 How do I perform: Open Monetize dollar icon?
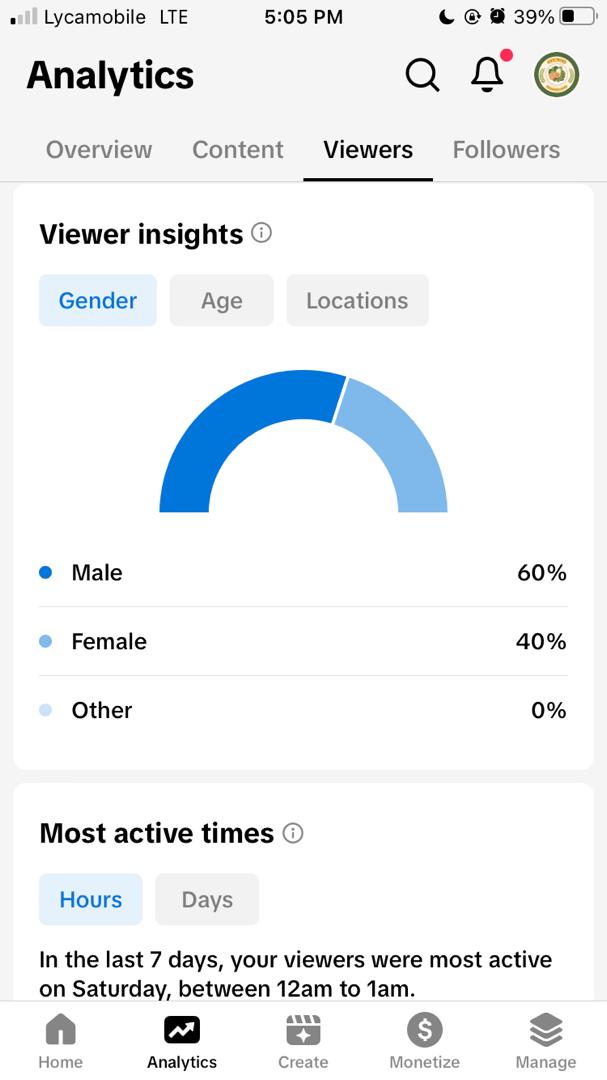click(424, 1030)
